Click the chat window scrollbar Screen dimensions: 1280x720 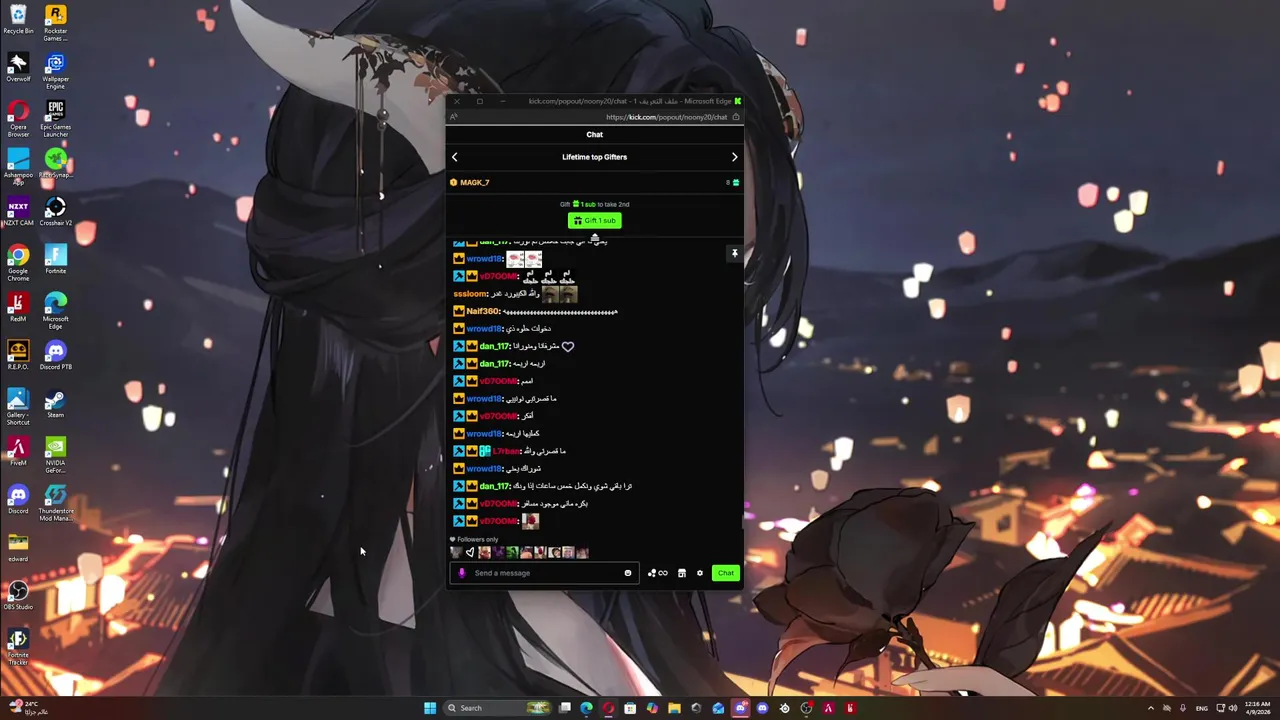pos(742,520)
